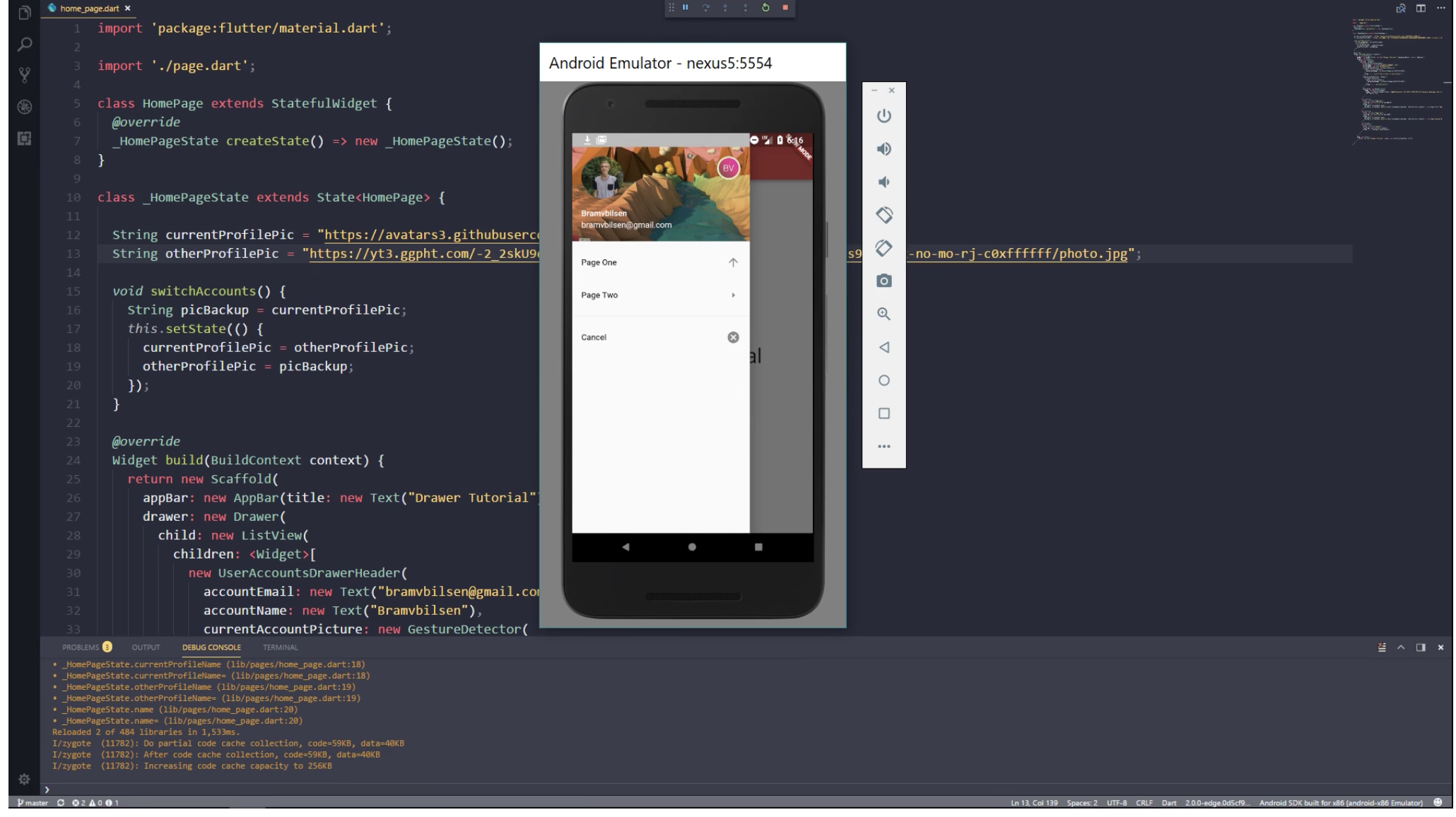
Task: Open errors and warnings count in status bar
Action: point(95,802)
